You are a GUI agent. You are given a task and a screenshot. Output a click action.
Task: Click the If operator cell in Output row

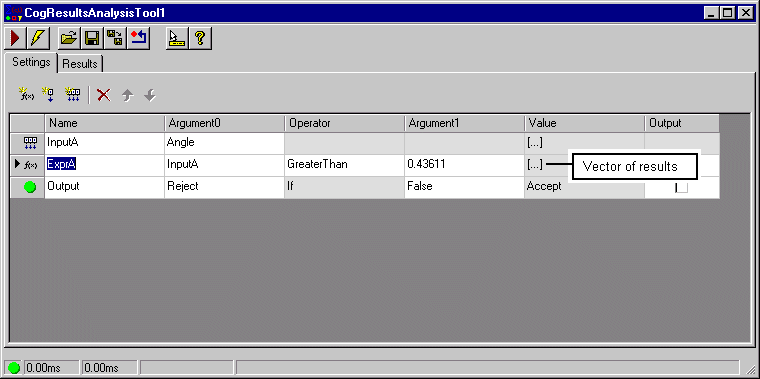pyautogui.click(x=345, y=187)
